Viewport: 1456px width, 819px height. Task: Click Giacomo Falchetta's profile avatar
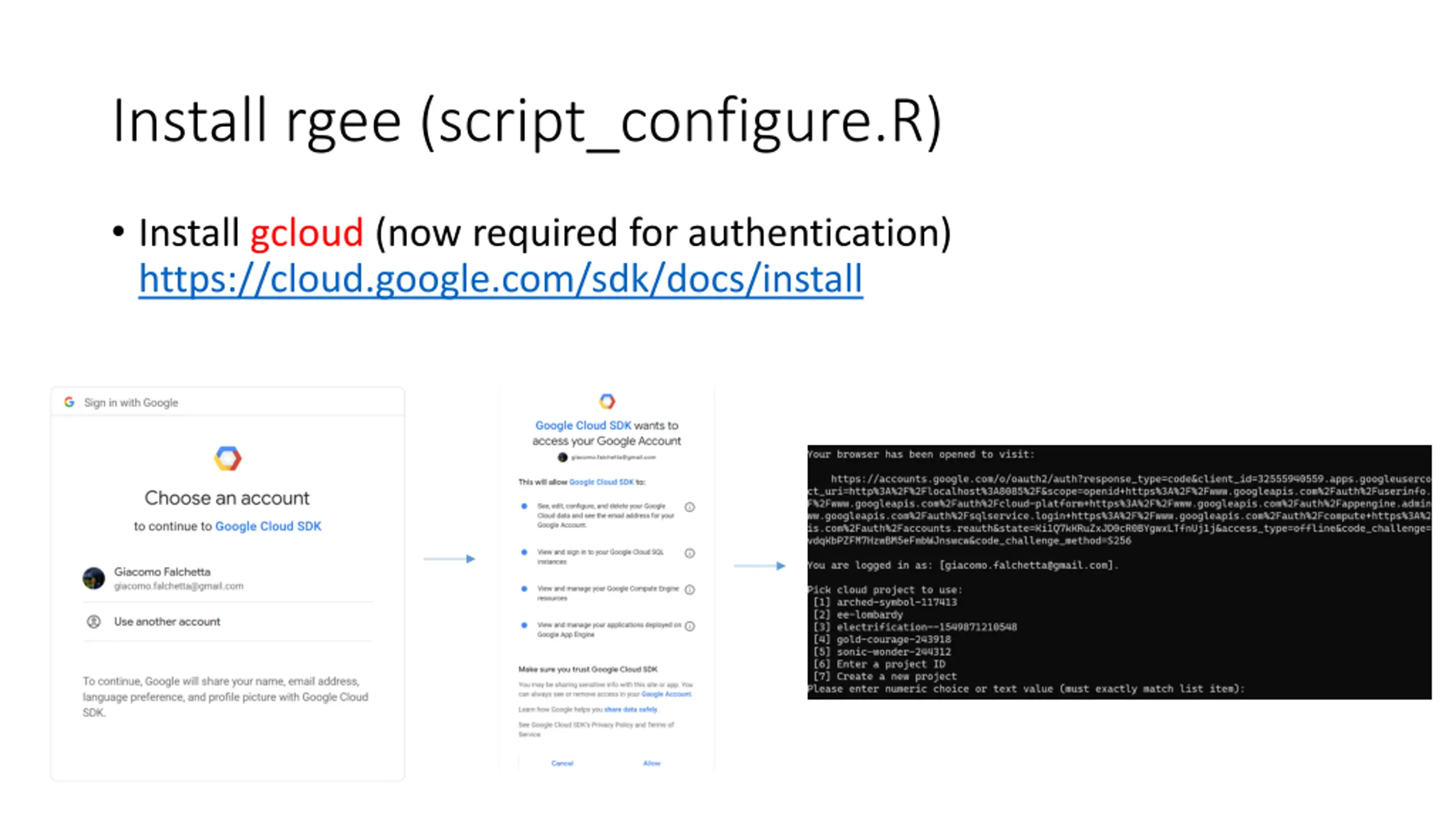point(94,578)
